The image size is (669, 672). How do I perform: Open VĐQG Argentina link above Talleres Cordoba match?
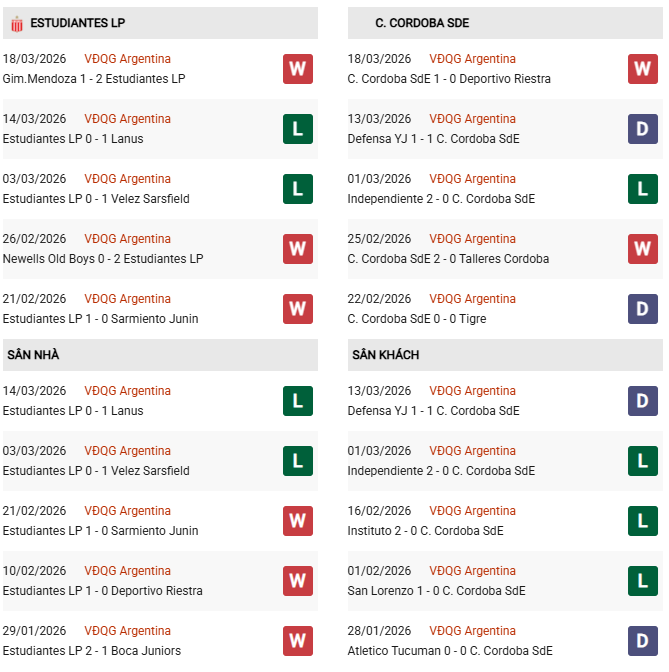(472, 239)
